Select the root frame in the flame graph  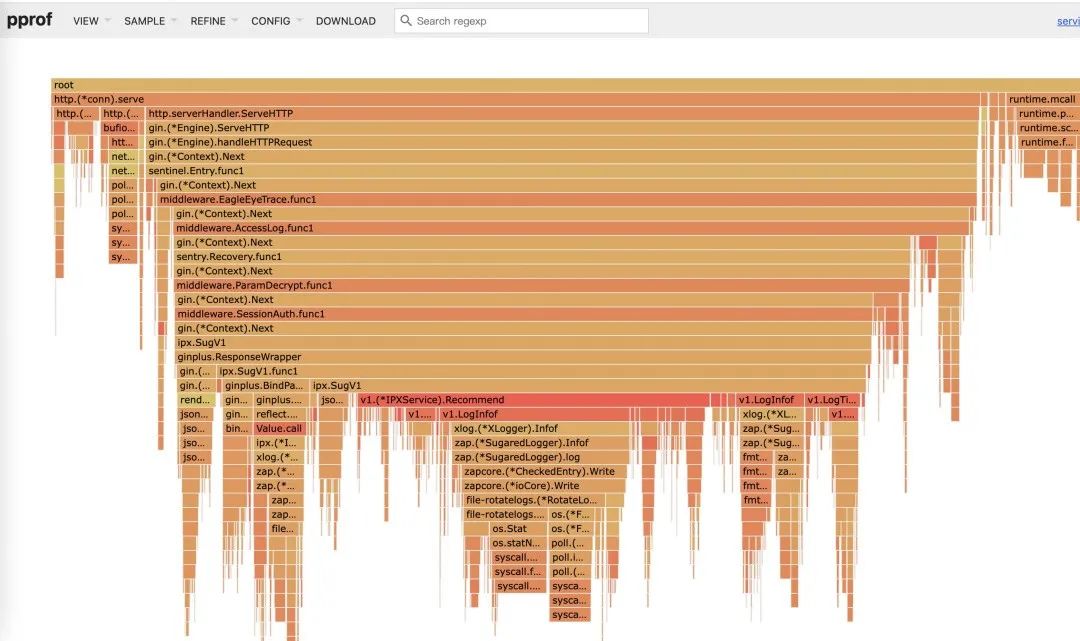click(500, 86)
